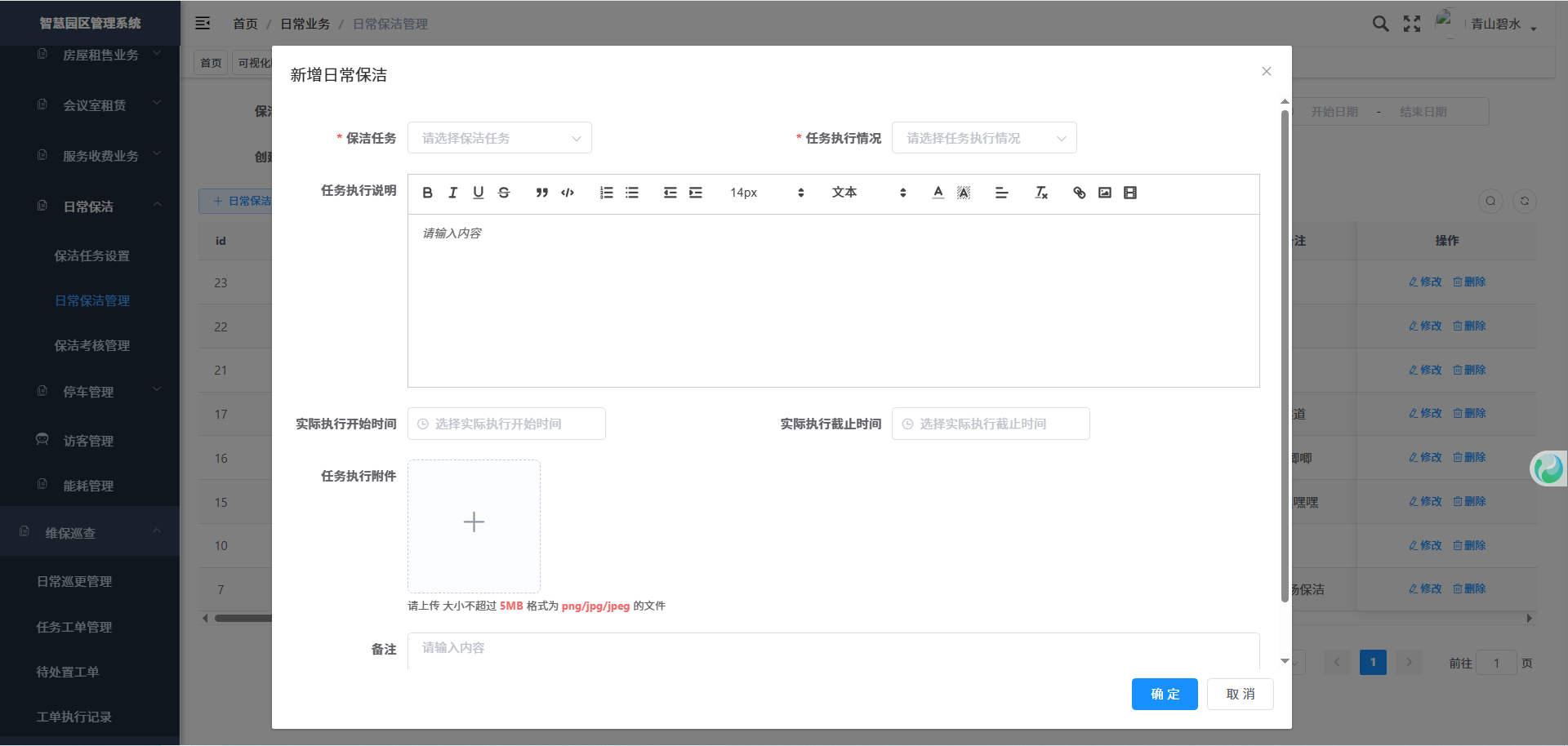This screenshot has height=746, width=1568.
Task: Toggle underline text formatting
Action: click(479, 193)
